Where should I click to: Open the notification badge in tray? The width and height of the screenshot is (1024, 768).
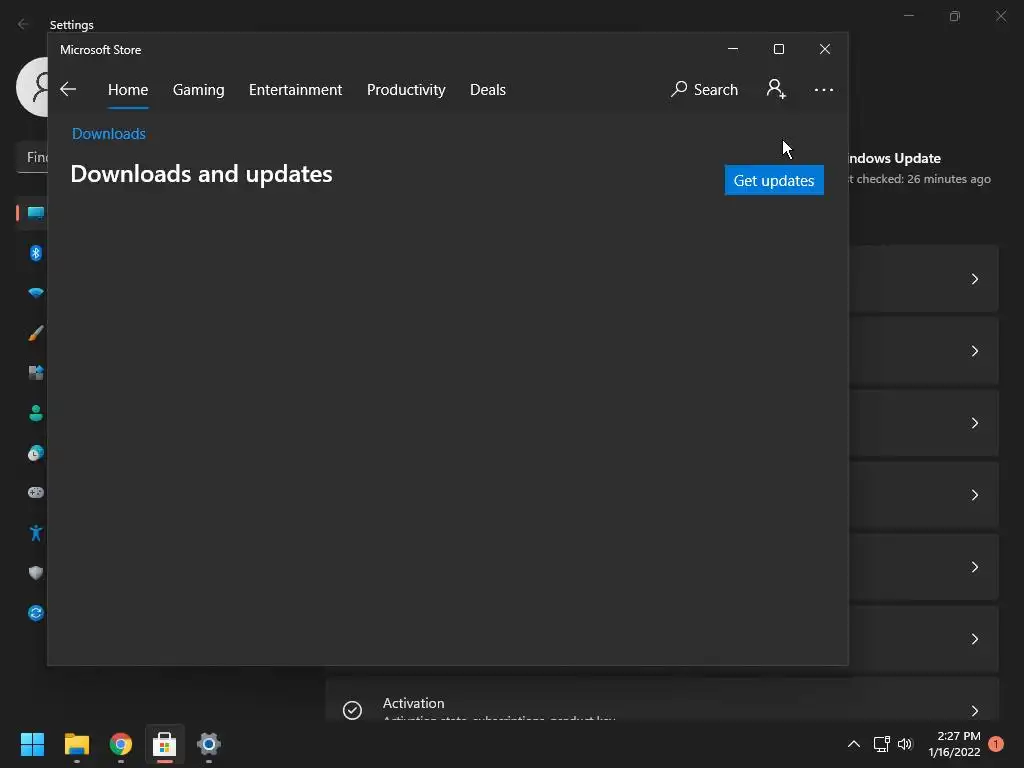coord(996,744)
